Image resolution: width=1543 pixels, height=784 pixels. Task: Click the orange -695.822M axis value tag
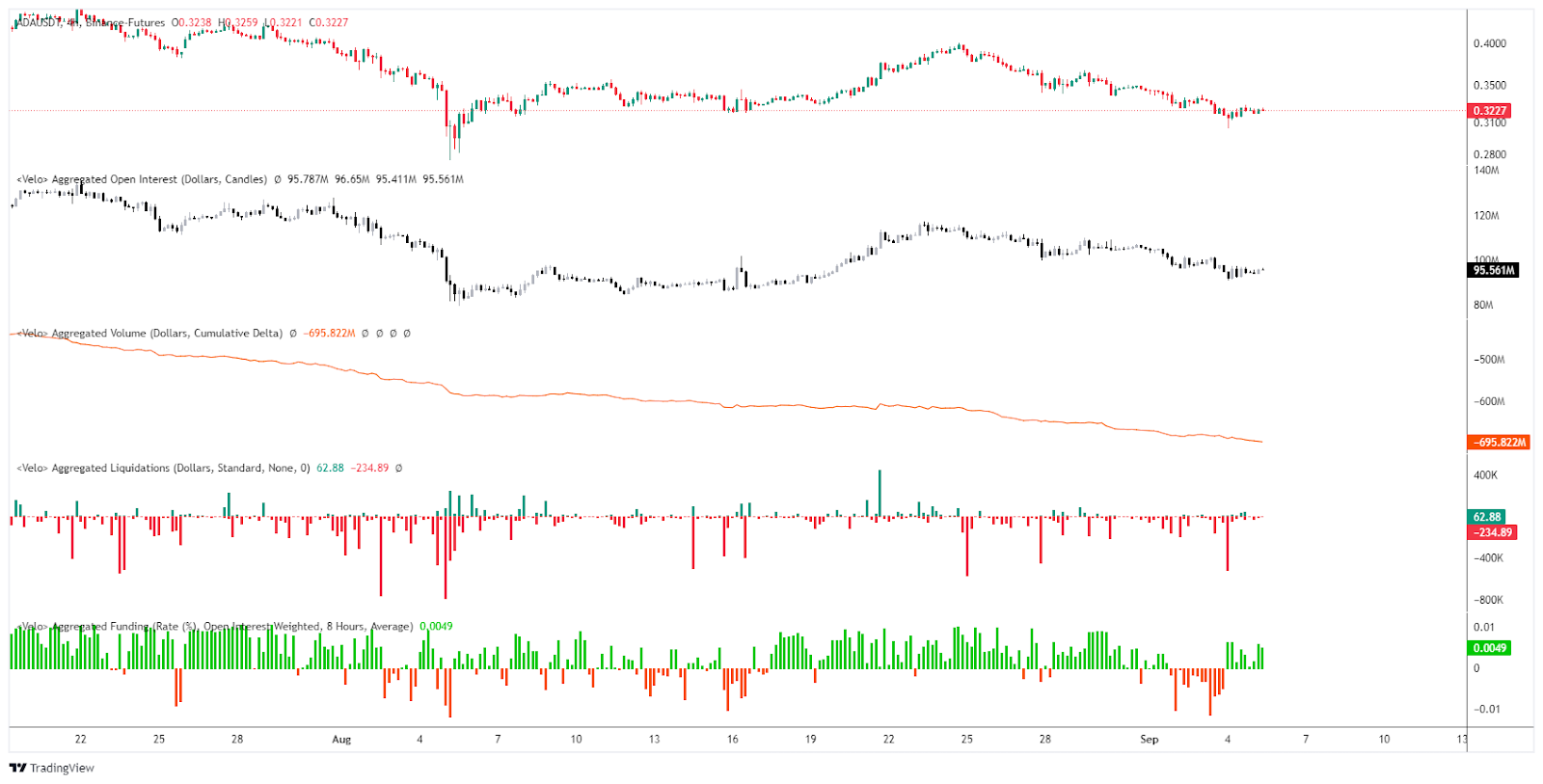pos(1499,443)
